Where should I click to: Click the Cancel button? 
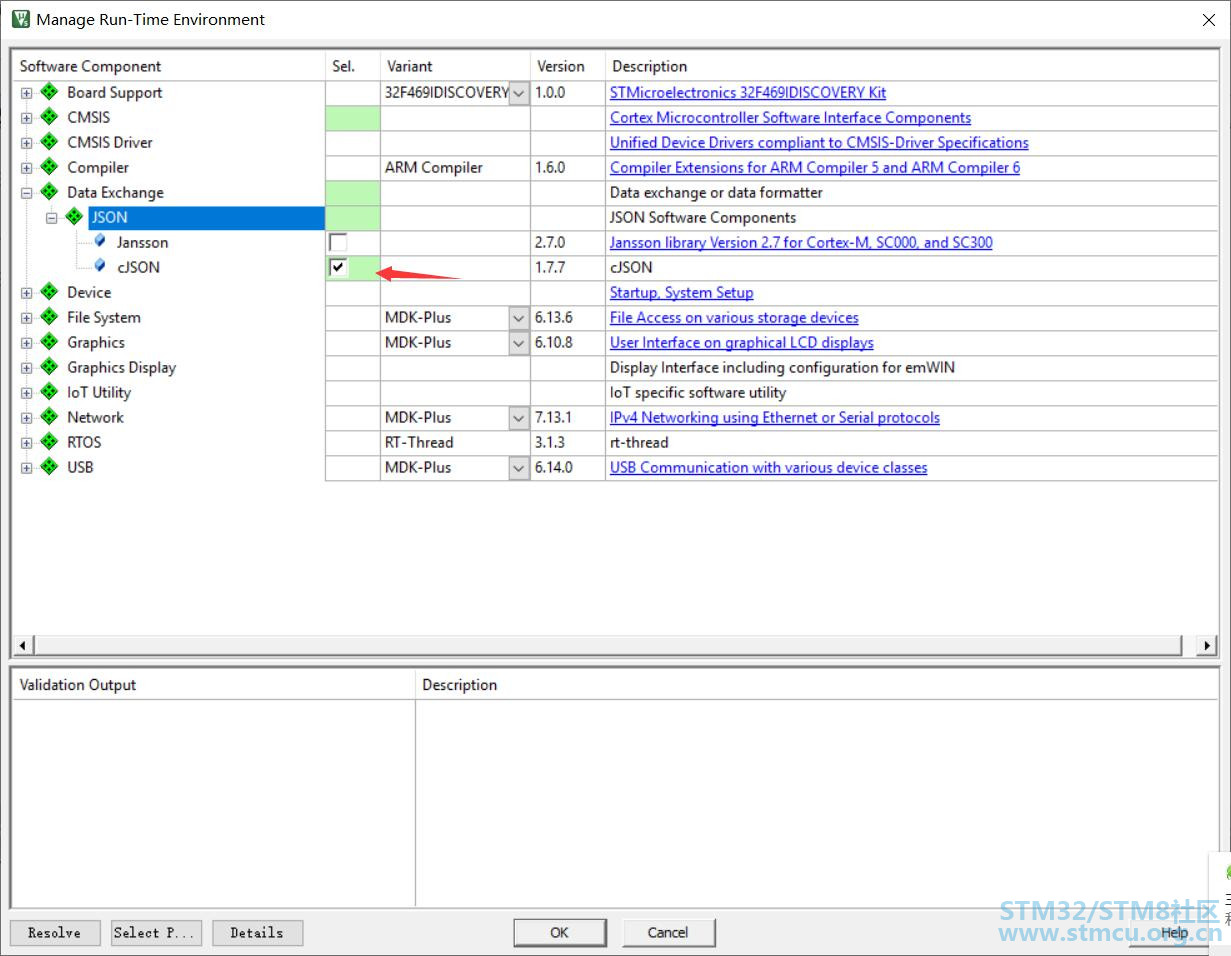668,933
